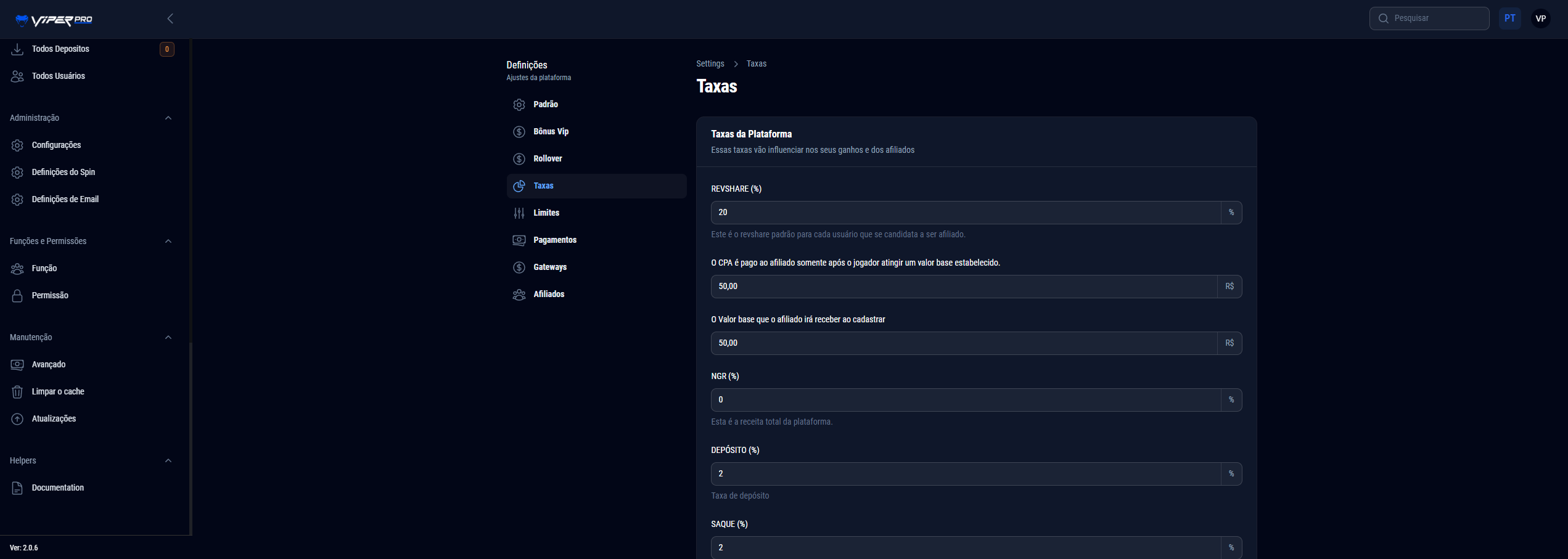Click the REVSHARE (%) input field
The image size is (1568, 559).
click(x=965, y=213)
